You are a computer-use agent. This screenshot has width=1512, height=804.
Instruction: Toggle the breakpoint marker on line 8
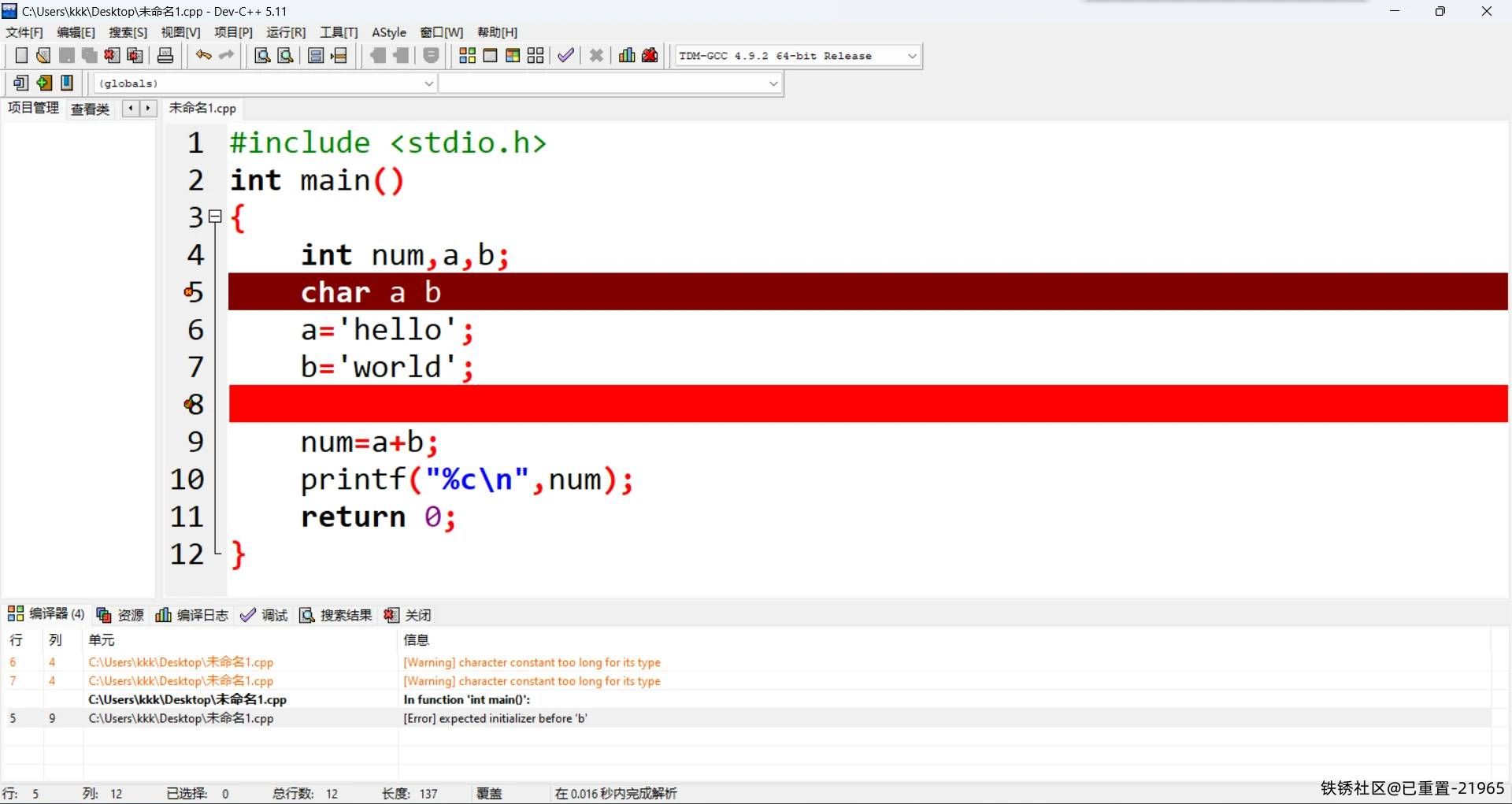pyautogui.click(x=190, y=404)
